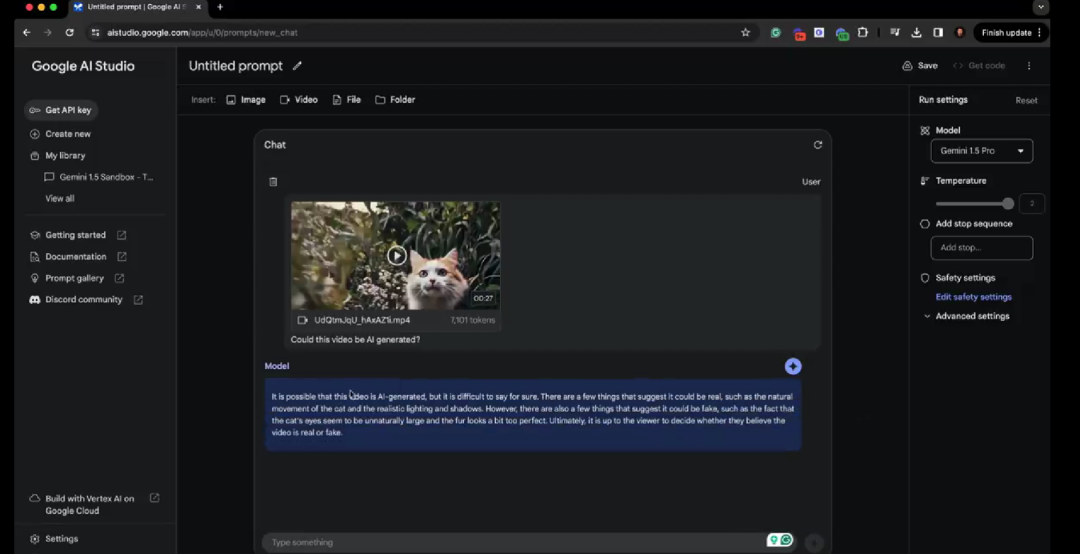Image resolution: width=1080 pixels, height=554 pixels.
Task: Click the browser forward arrow
Action: (48, 32)
